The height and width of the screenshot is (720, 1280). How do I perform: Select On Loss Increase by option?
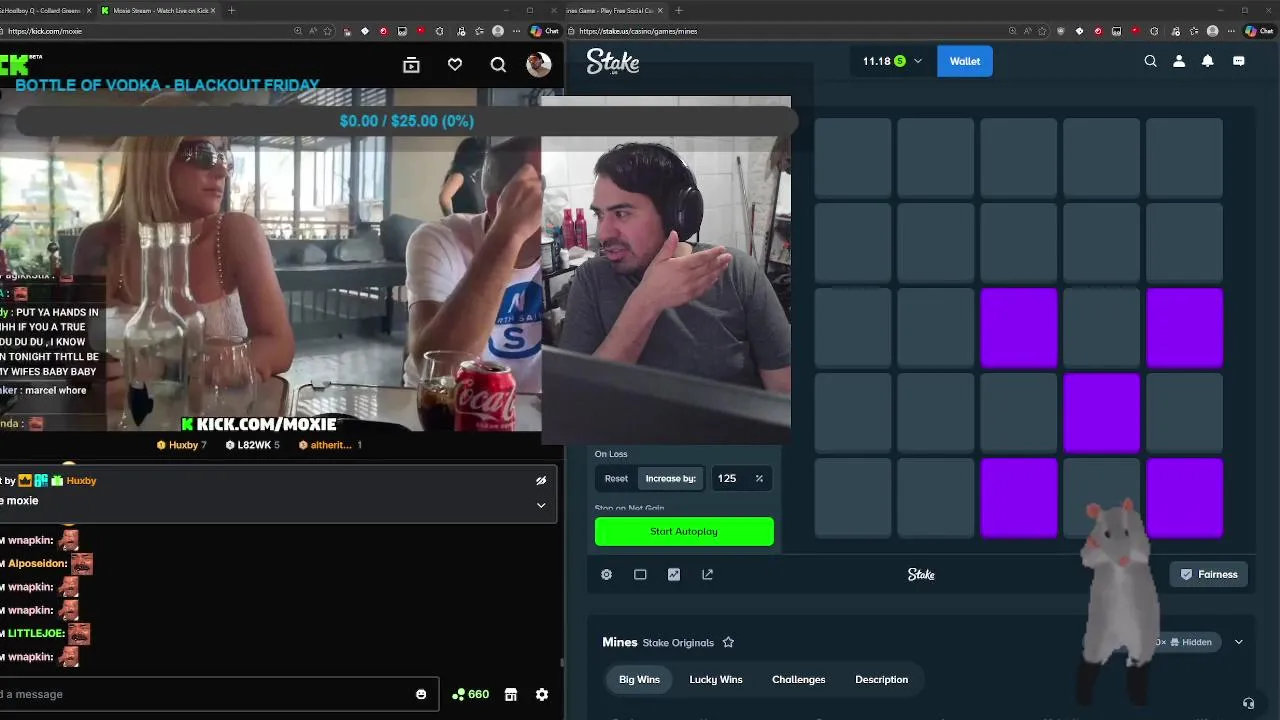pyautogui.click(x=670, y=478)
